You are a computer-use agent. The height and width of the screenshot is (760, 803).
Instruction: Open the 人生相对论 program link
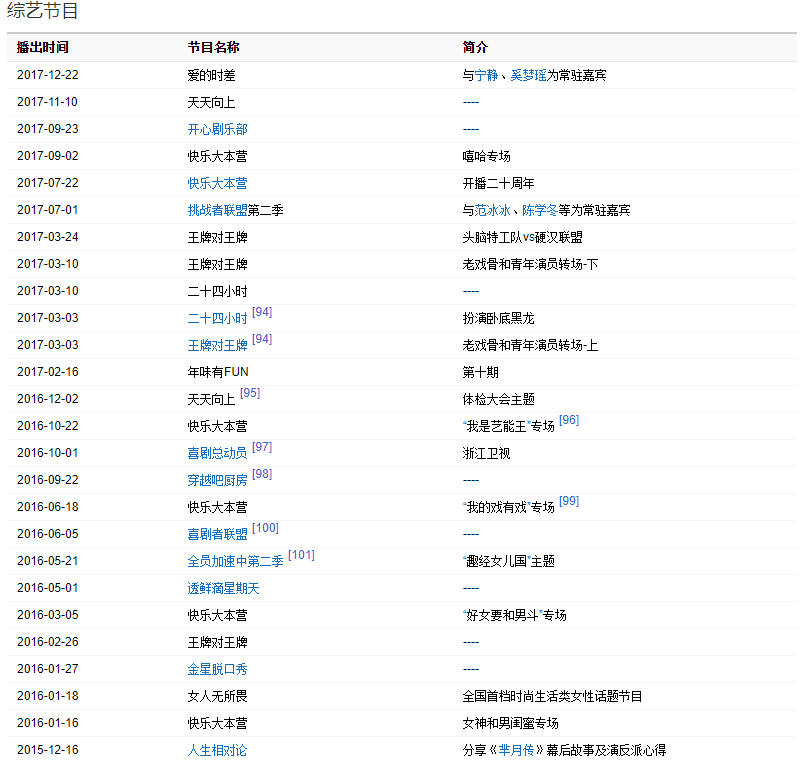click(217, 750)
